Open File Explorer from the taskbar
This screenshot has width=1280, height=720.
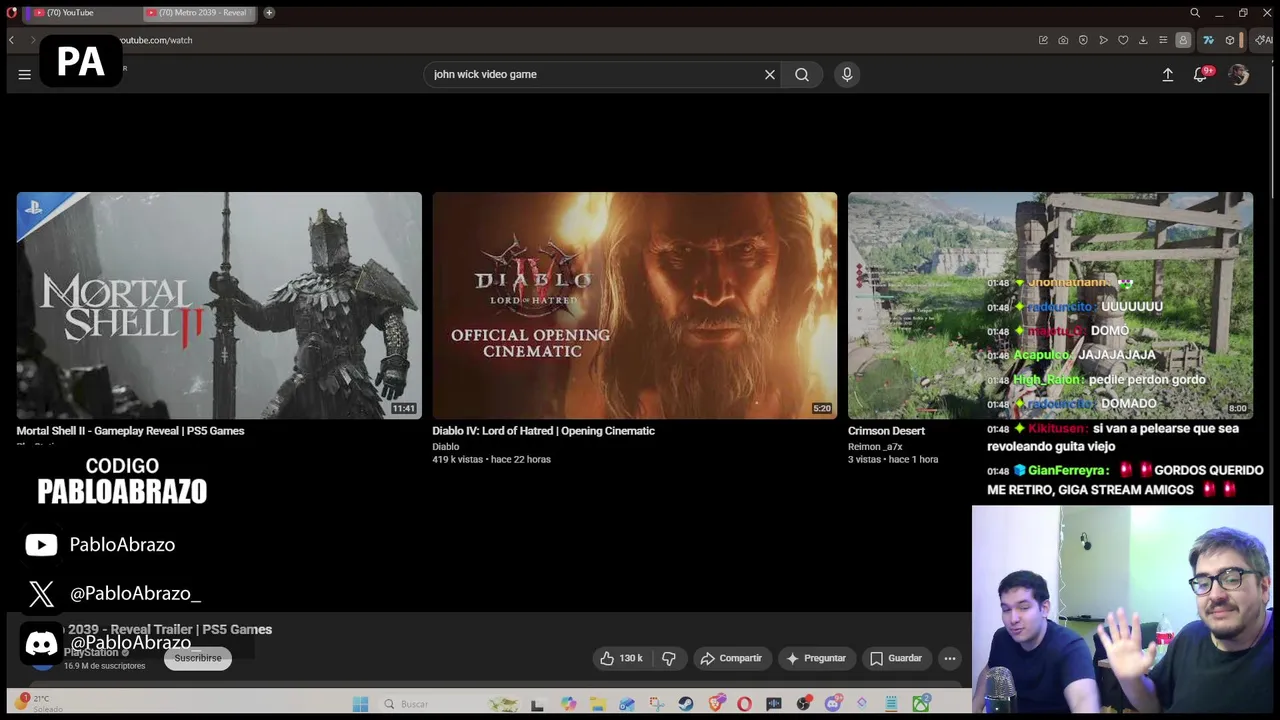click(x=598, y=704)
